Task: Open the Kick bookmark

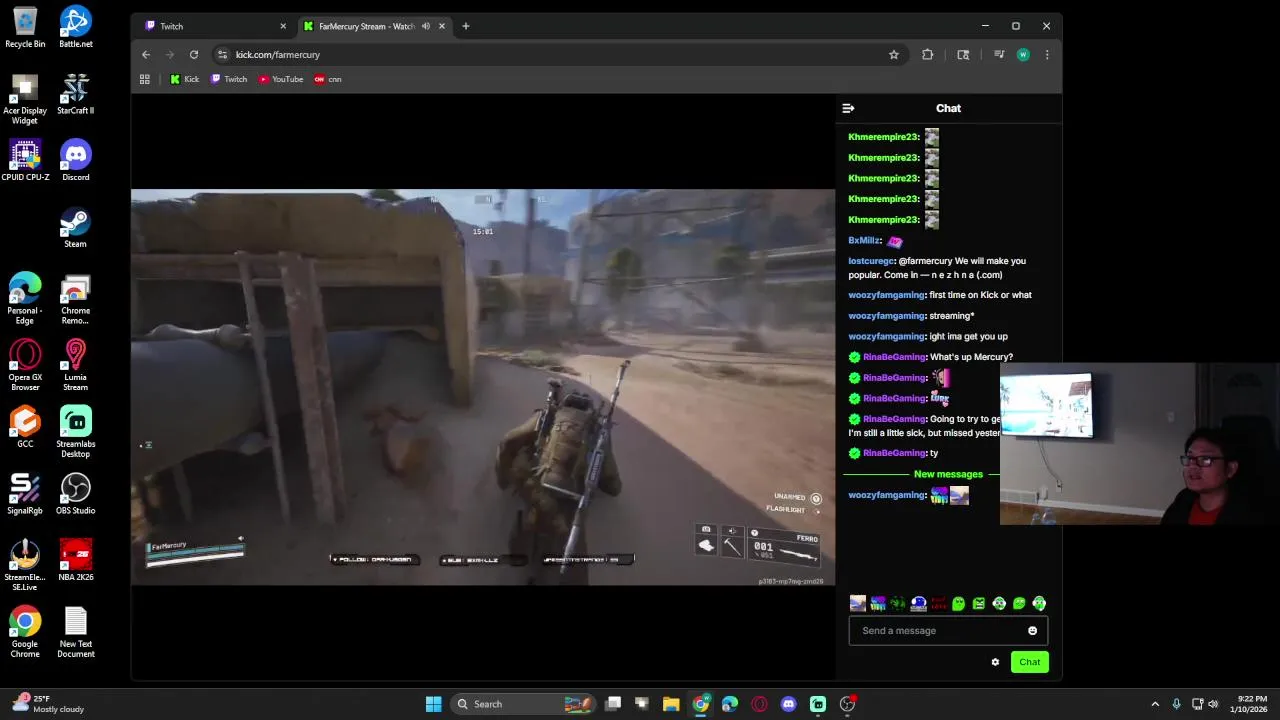Action: (x=184, y=79)
